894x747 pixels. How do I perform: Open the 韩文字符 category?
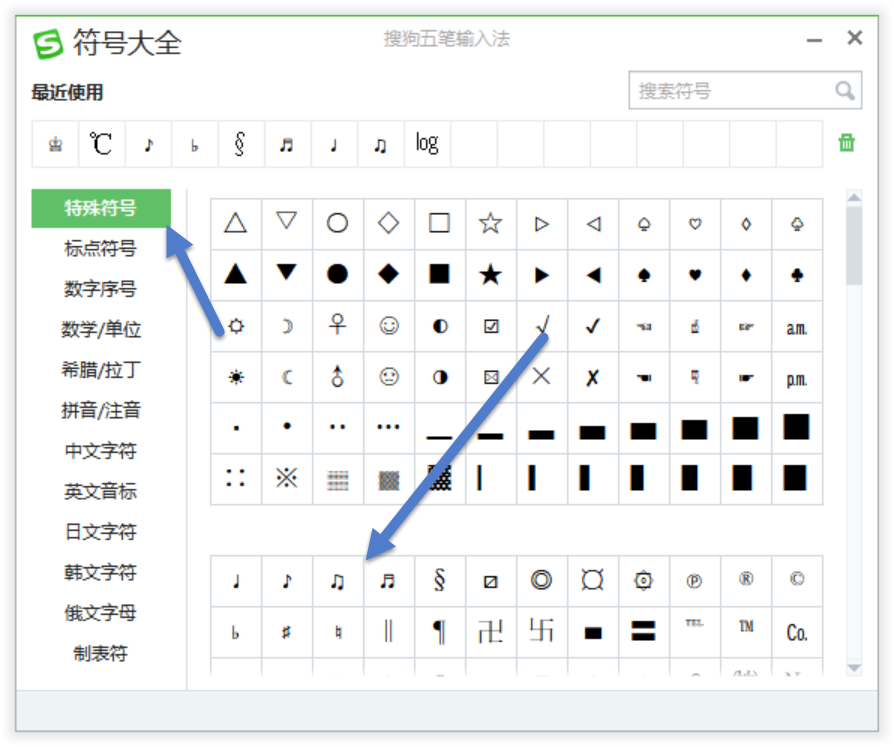point(101,573)
